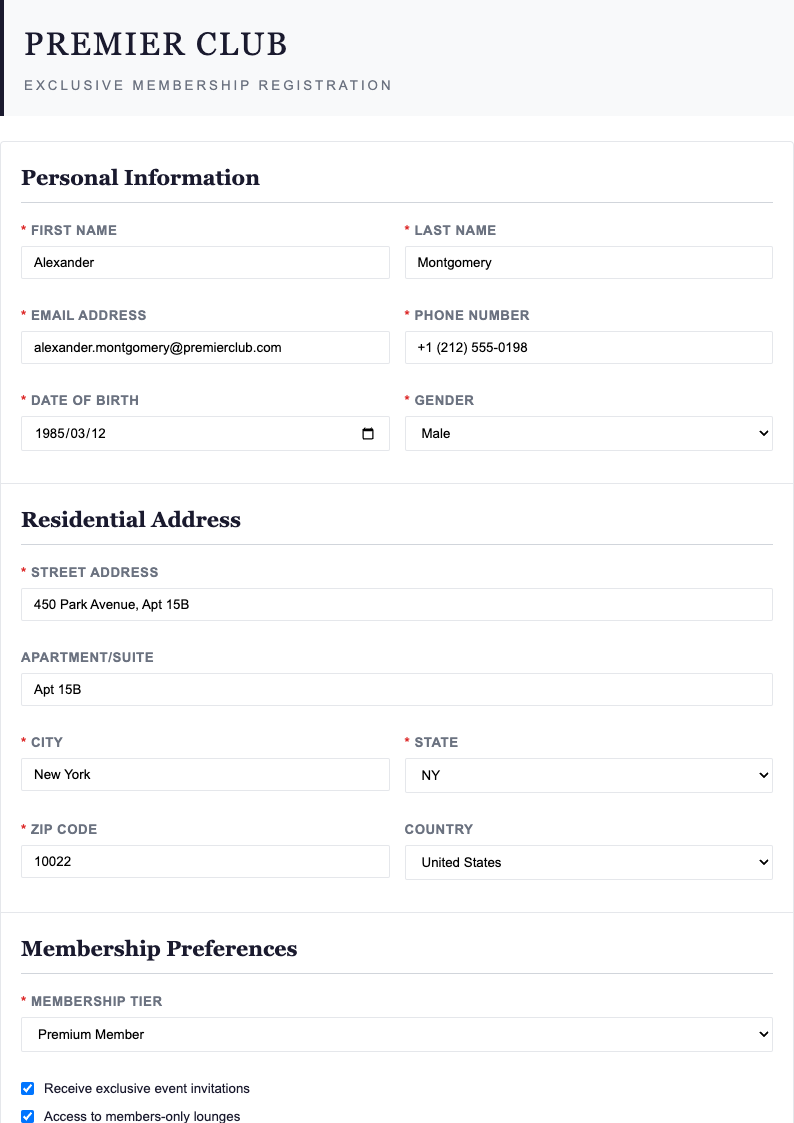
Task: Enable the exclusive event invitations checkbox
Action: click(x=27, y=1088)
